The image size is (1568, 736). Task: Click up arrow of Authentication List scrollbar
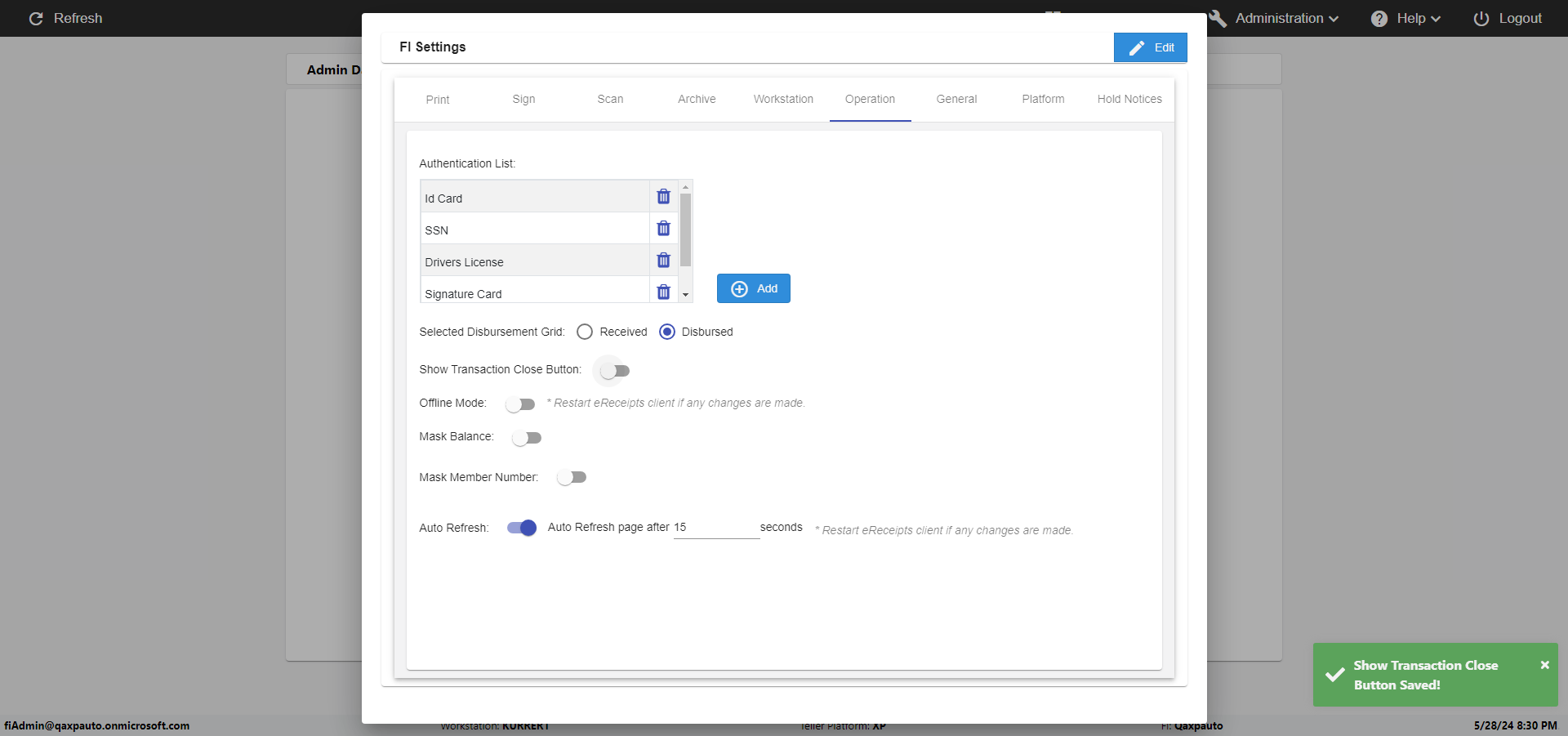click(x=685, y=187)
